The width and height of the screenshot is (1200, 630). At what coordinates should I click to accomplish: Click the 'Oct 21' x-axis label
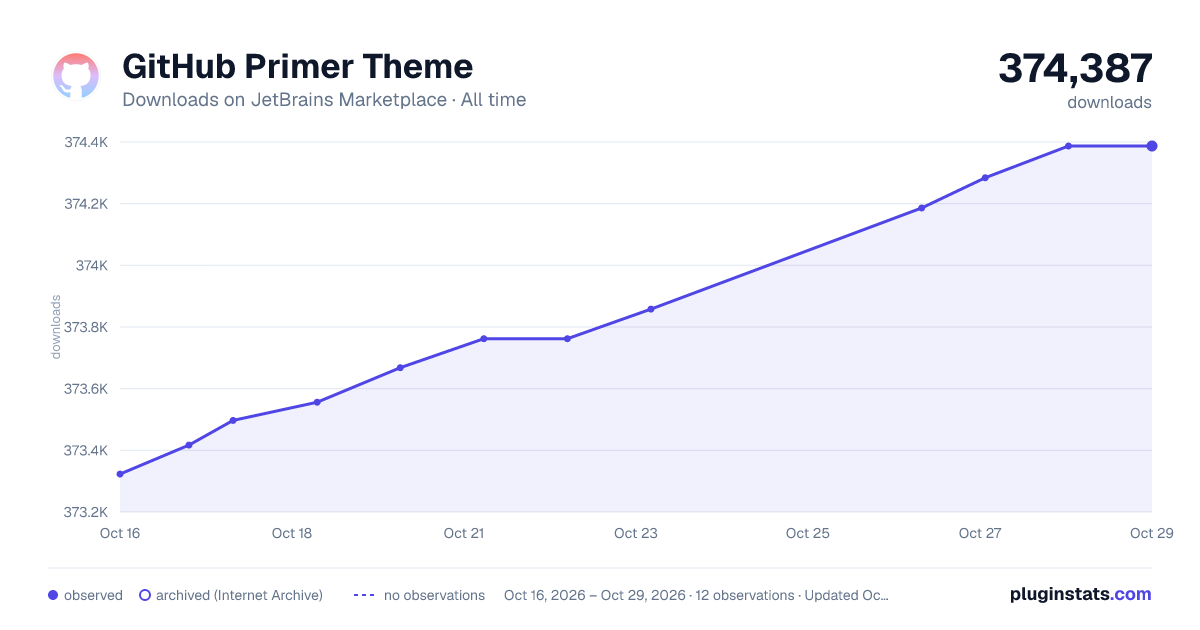464,533
